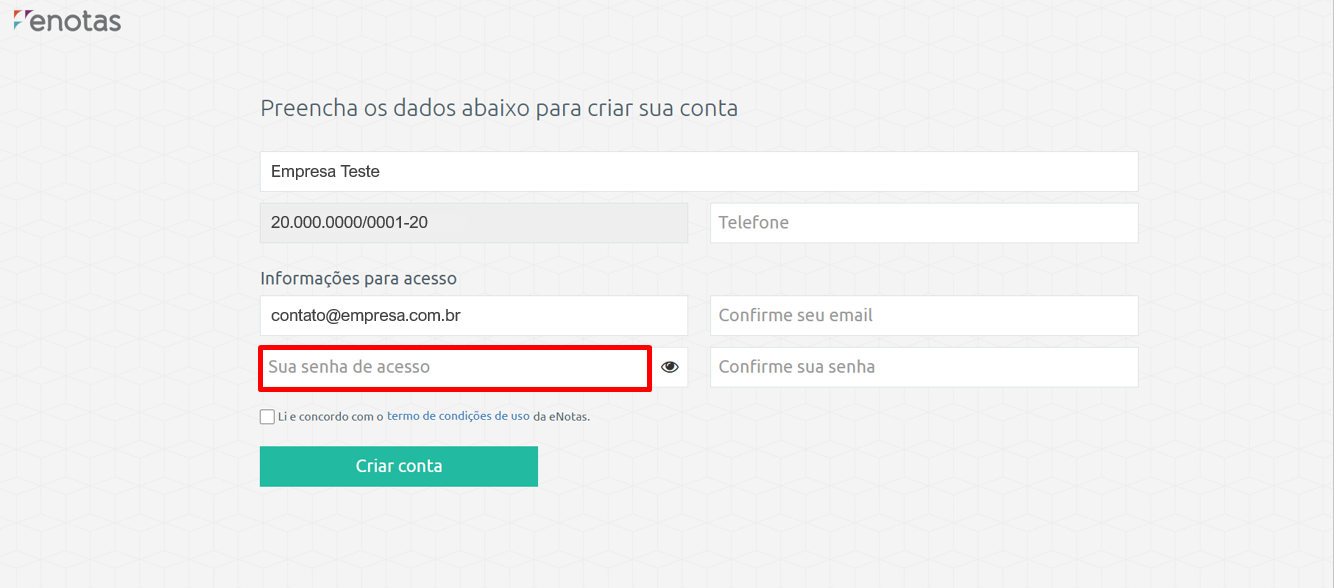This screenshot has height=588, width=1334.
Task: Open the termo de condições de uso link
Action: [x=458, y=416]
